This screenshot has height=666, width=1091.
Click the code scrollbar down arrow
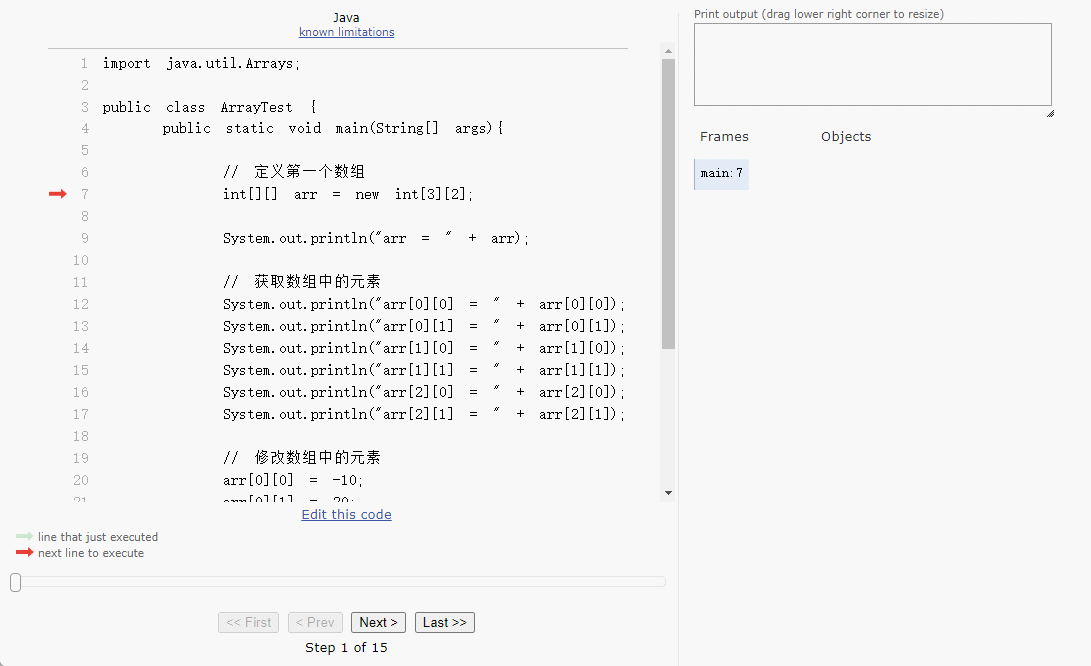[x=668, y=492]
